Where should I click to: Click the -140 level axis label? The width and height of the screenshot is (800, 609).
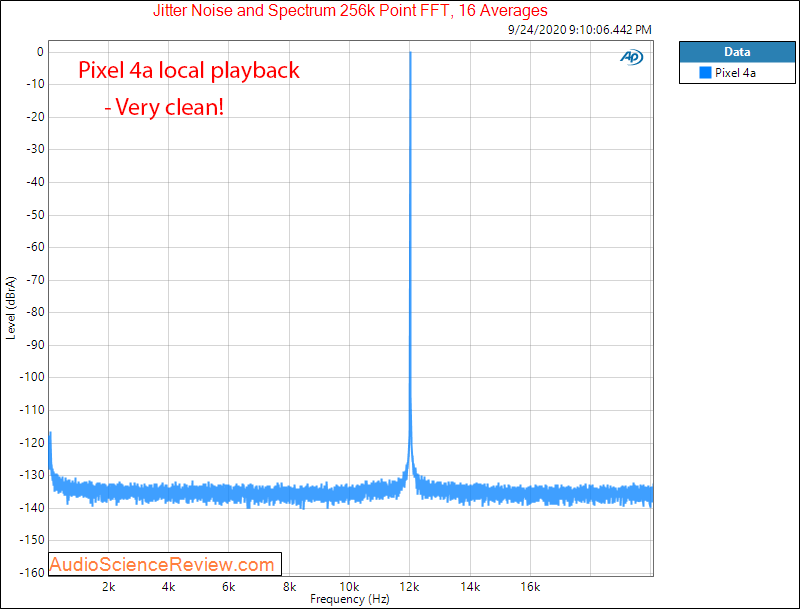[32, 508]
